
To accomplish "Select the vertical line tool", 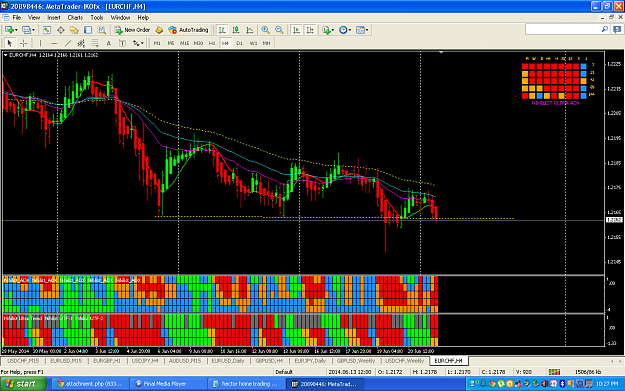I will point(40,43).
